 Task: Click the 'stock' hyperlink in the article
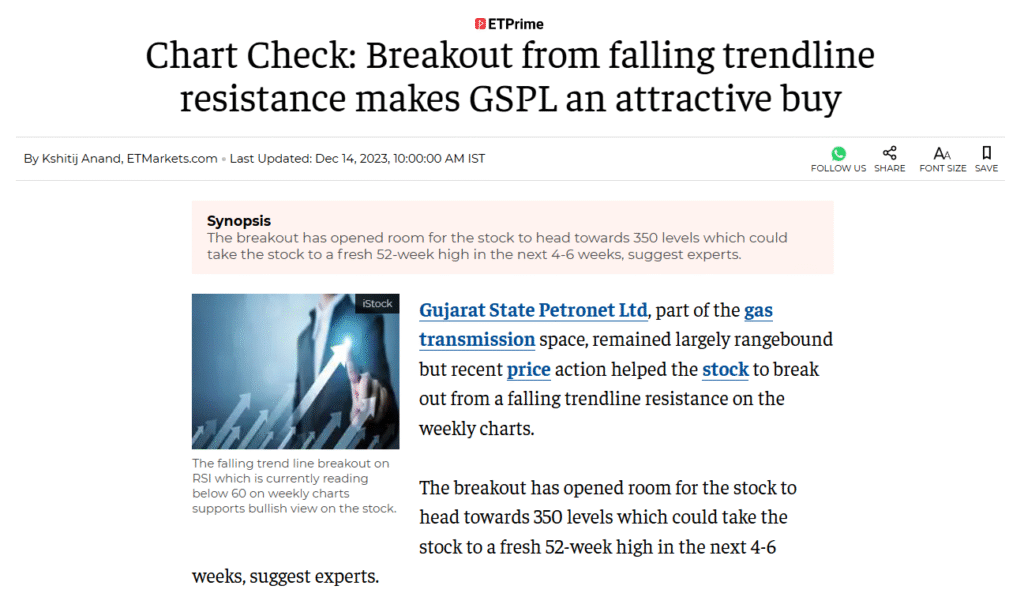tap(725, 369)
